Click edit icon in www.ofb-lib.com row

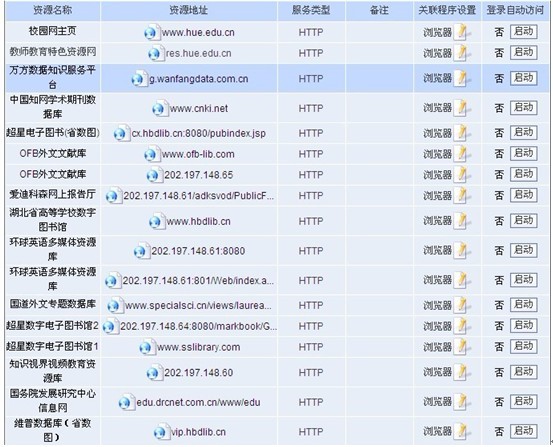point(462,154)
